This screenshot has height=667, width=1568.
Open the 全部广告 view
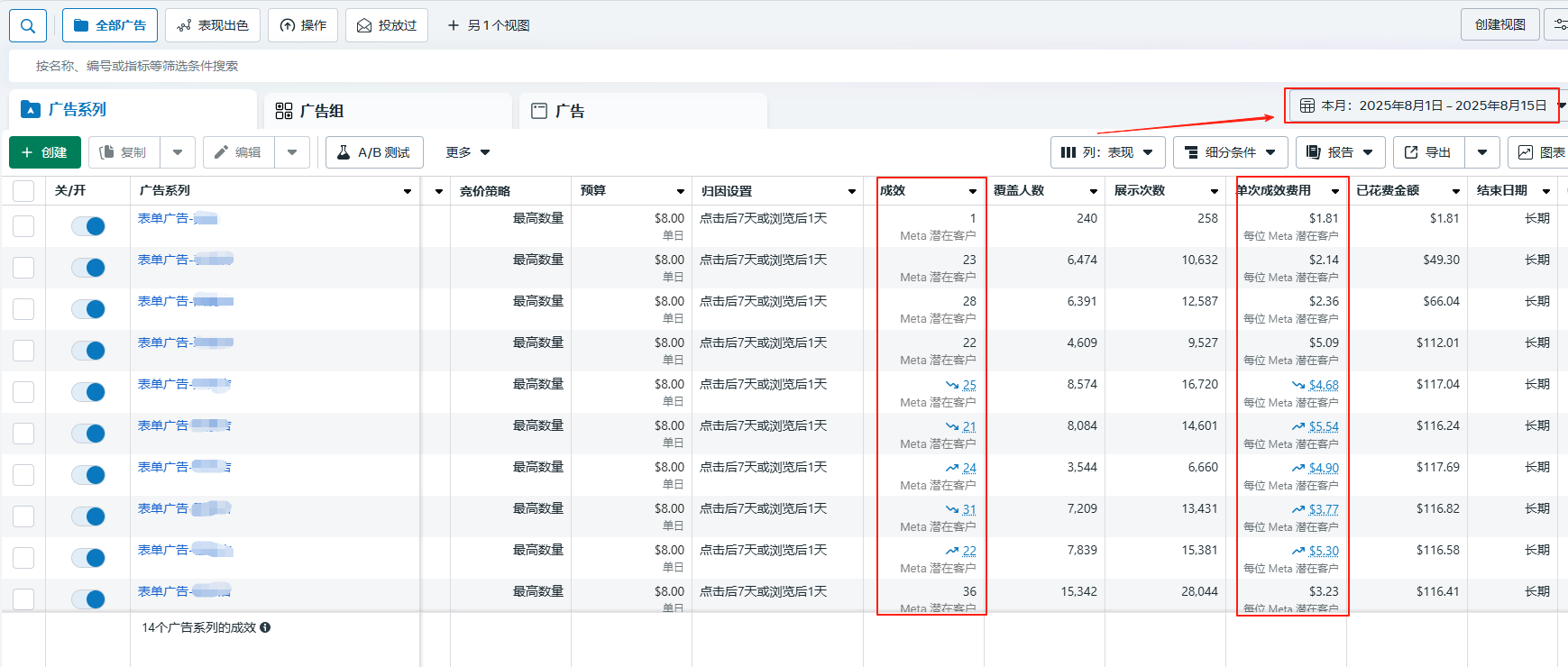[110, 25]
